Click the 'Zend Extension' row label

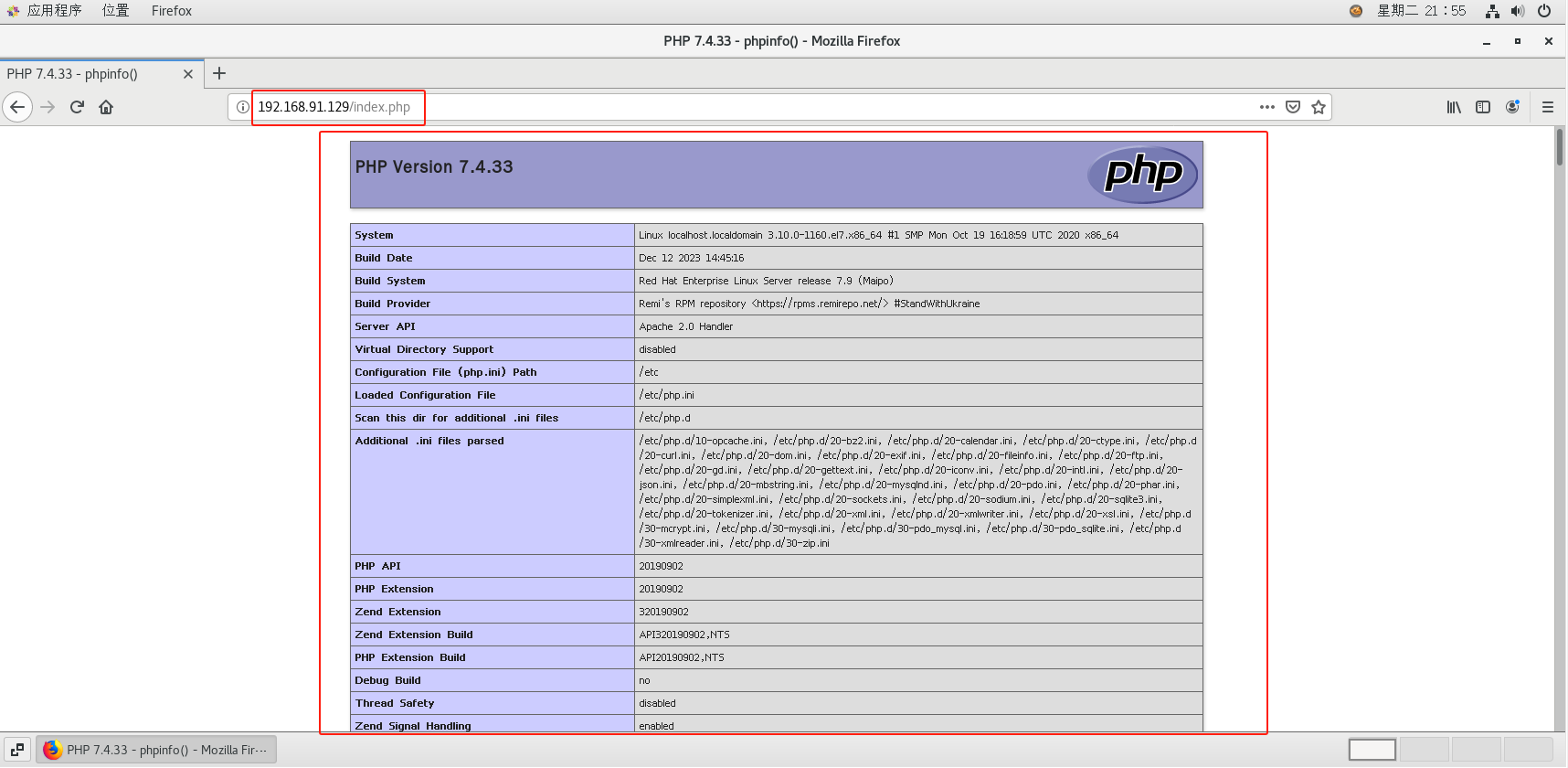click(397, 612)
